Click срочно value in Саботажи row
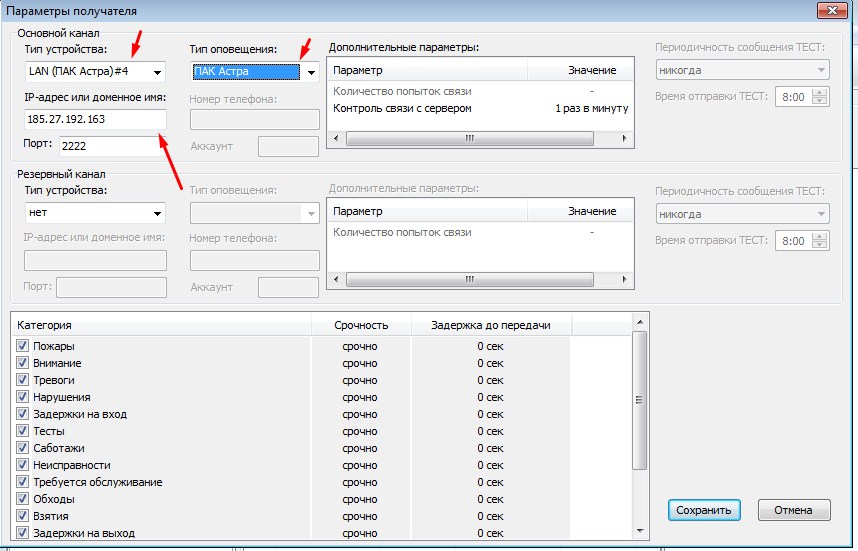Image resolution: width=858 pixels, height=551 pixels. [360, 448]
